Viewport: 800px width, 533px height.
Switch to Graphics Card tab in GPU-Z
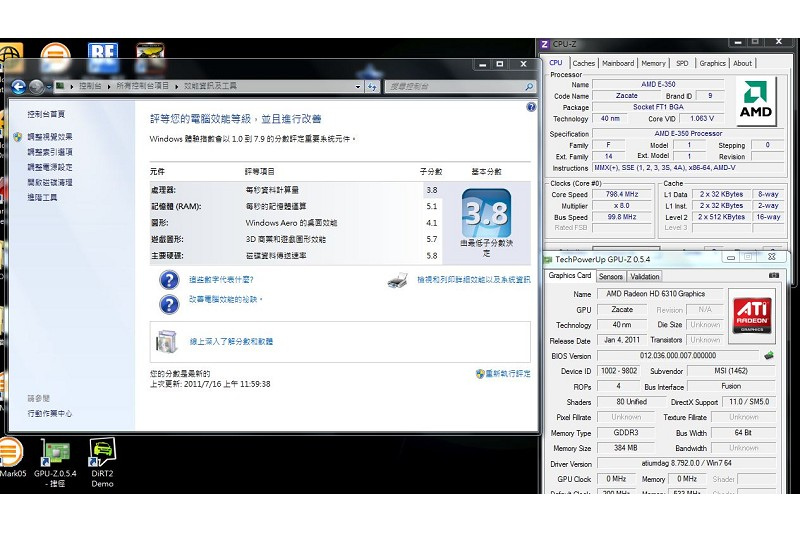pos(569,275)
